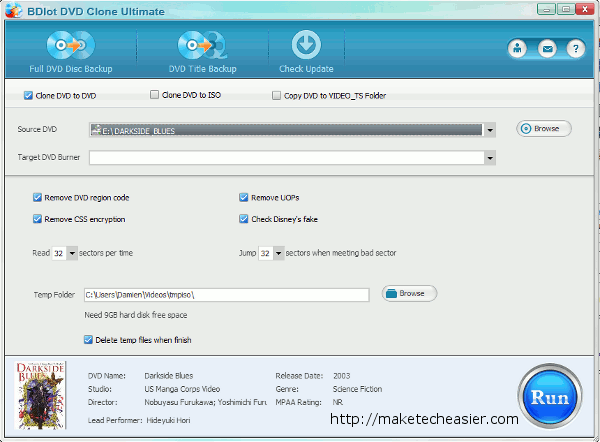Open Full DVD Disc Backup mode
Viewport: 600px width, 442px height.
71,52
